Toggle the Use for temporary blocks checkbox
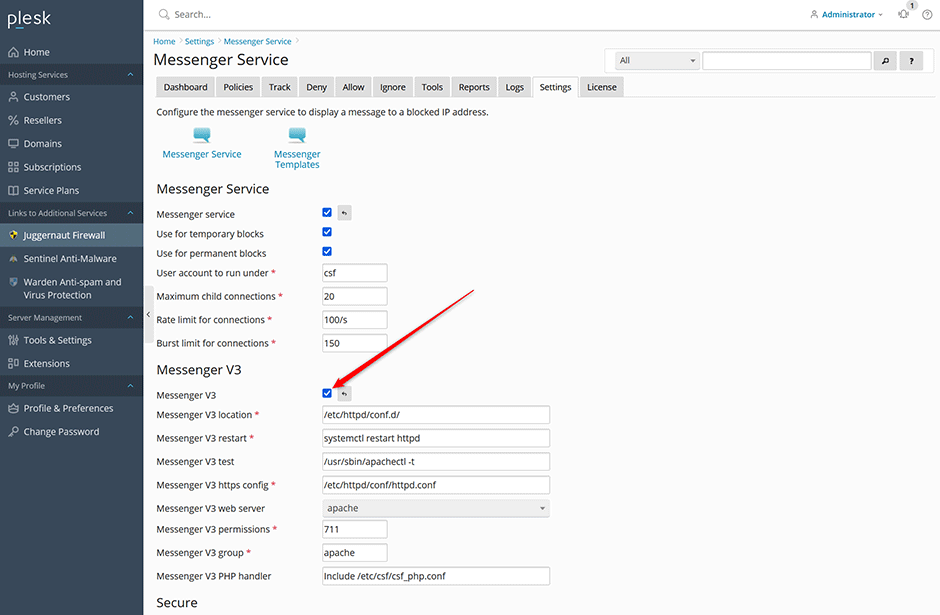 tap(327, 232)
